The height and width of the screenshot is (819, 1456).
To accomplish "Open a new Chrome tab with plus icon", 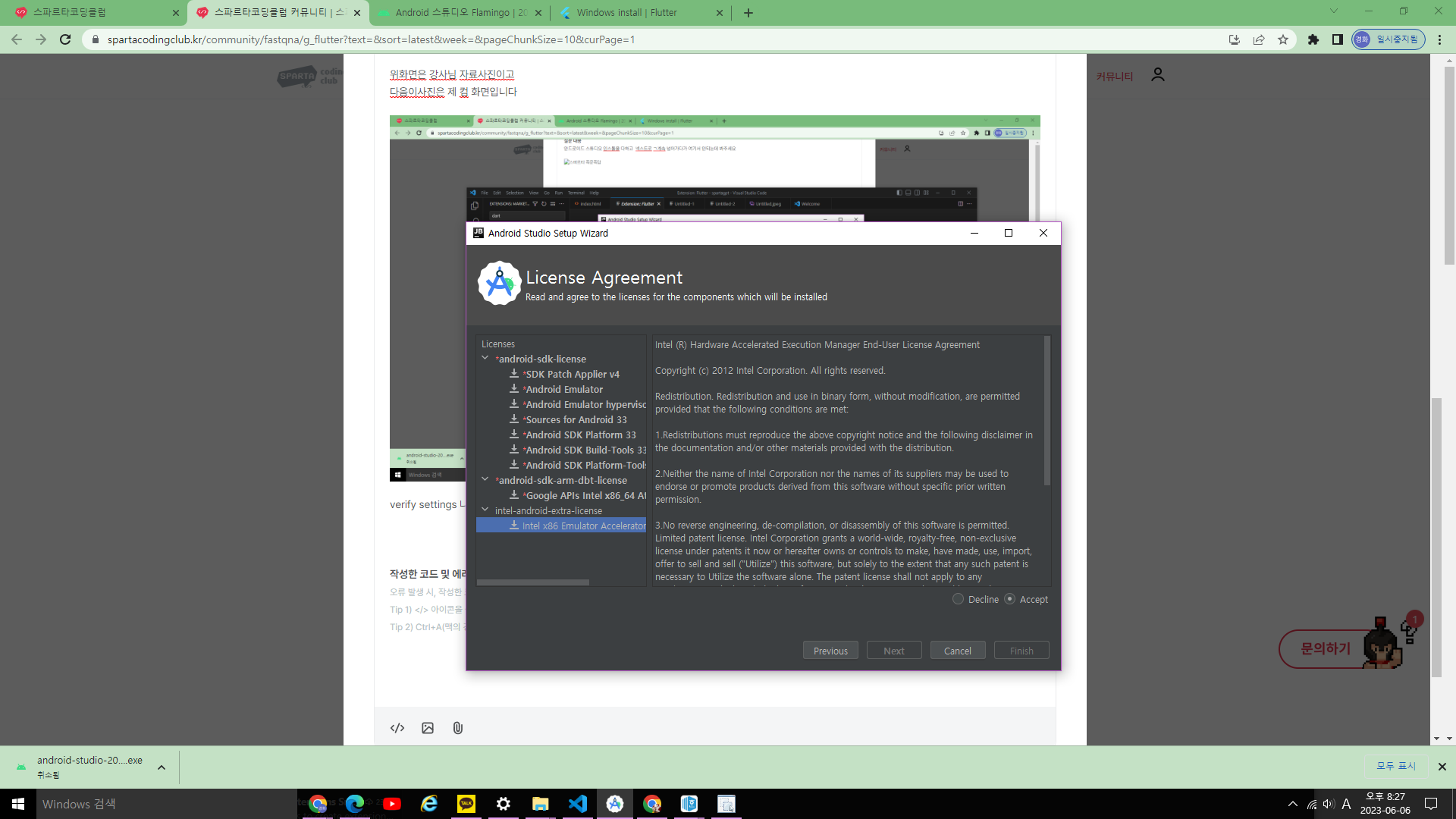I will pos(748,13).
